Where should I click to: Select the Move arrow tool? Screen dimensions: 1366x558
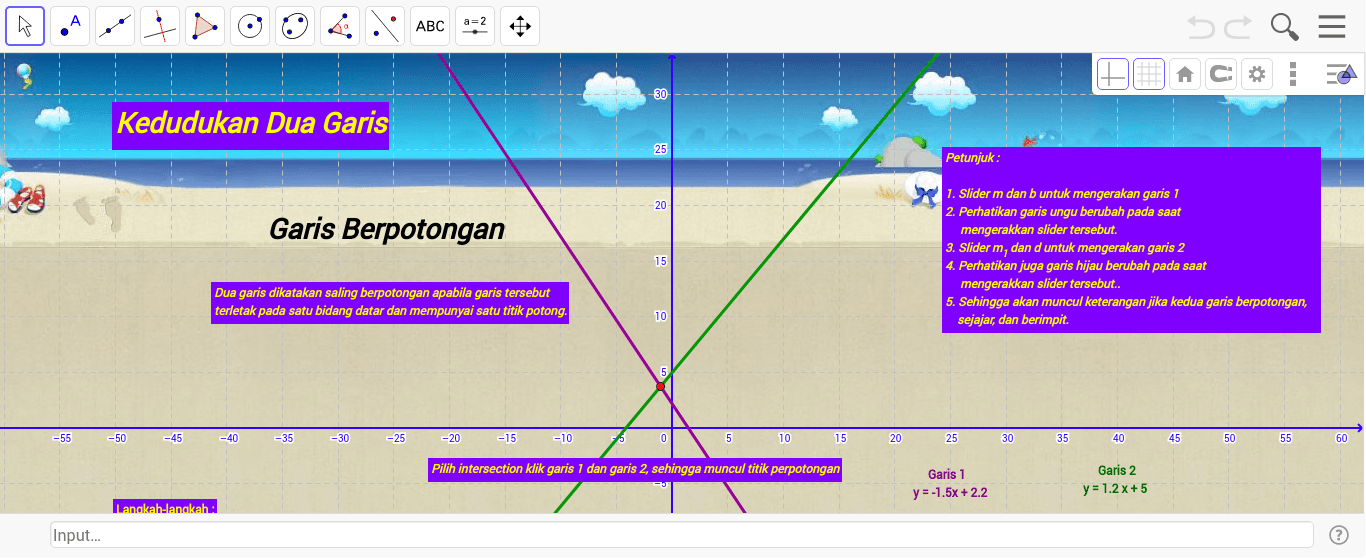(x=25, y=26)
